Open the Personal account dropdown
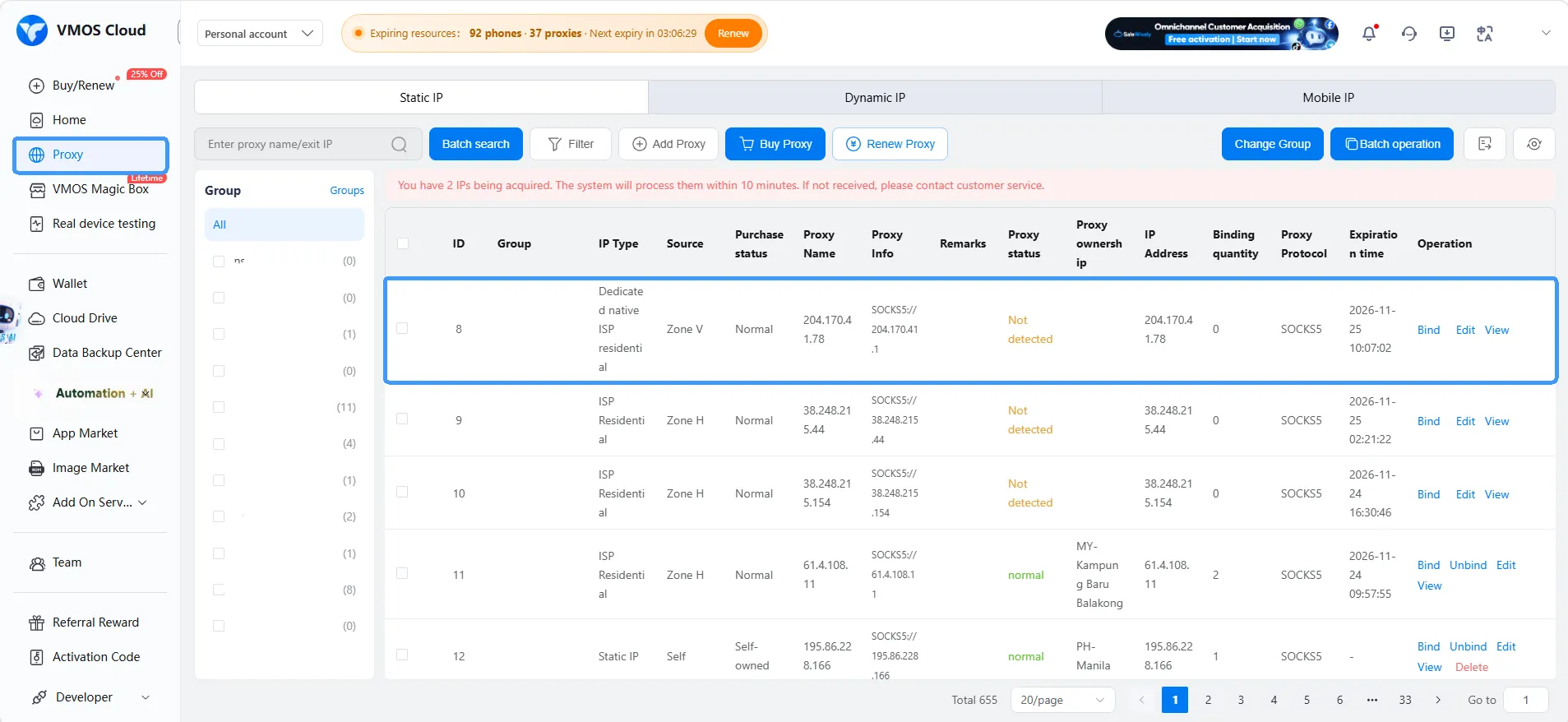The width and height of the screenshot is (1568, 722). click(260, 34)
